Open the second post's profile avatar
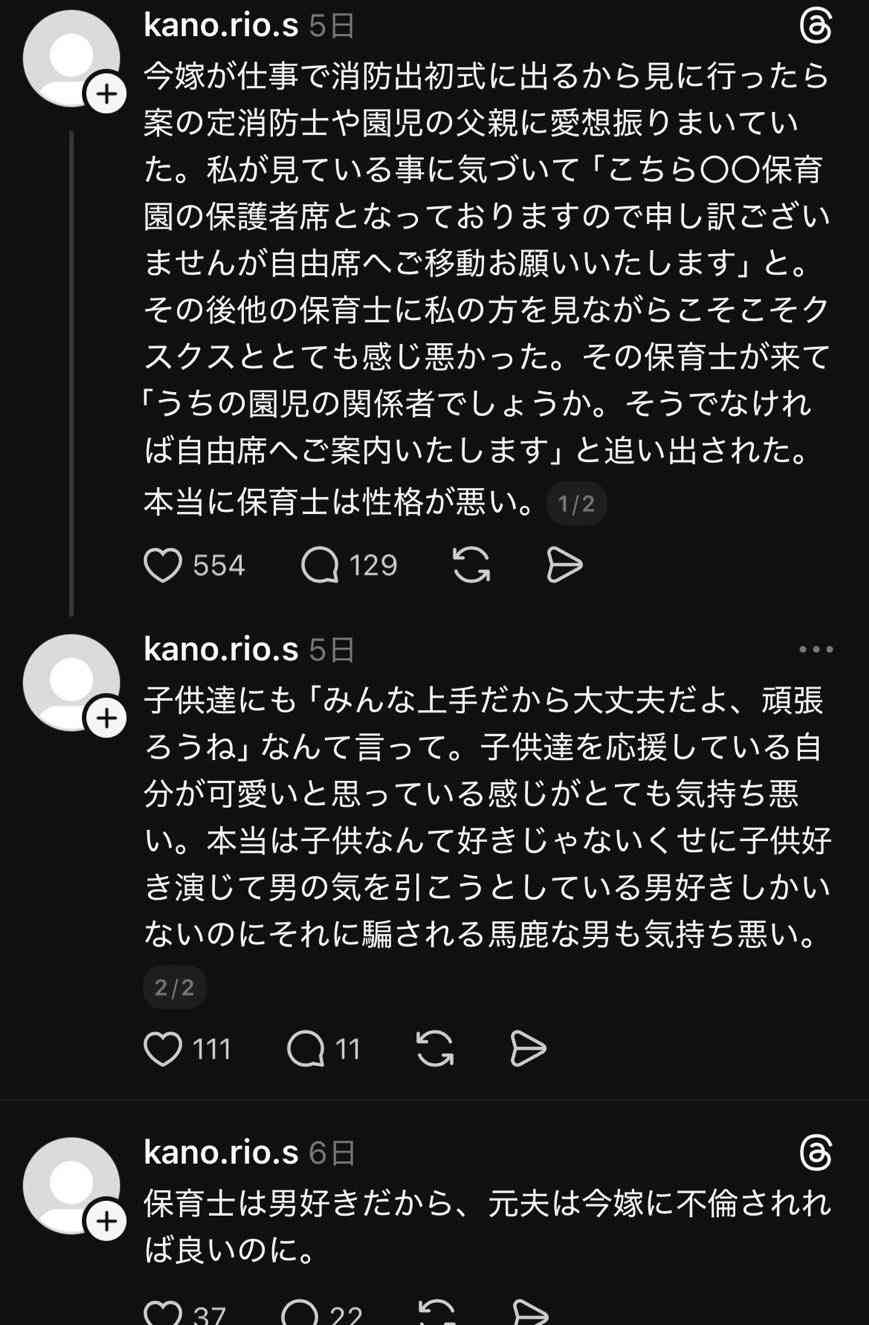The width and height of the screenshot is (869, 1325). [70, 681]
